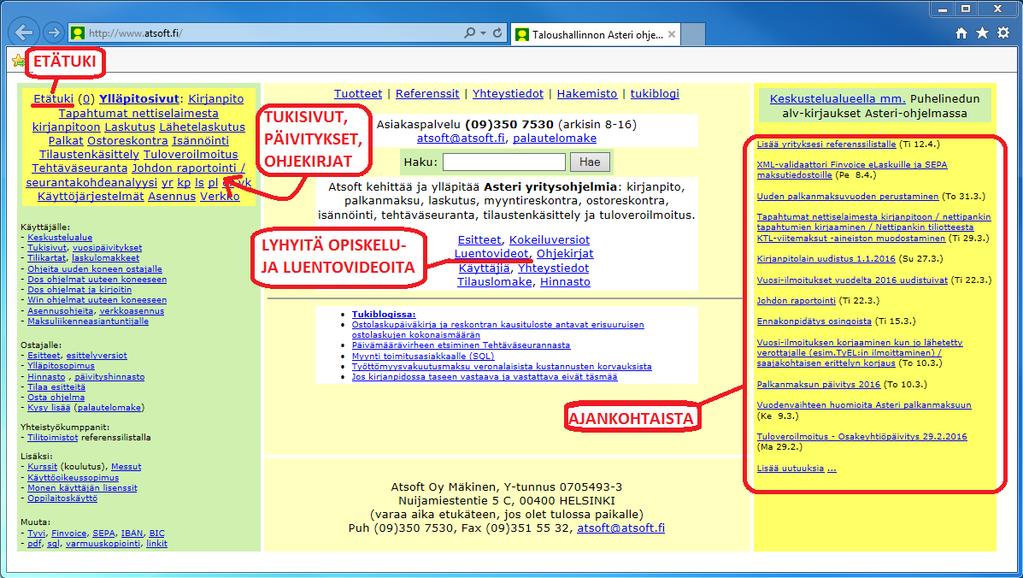Open the Johdon raportointi news link
The width and height of the screenshot is (1023, 578).
tap(796, 301)
